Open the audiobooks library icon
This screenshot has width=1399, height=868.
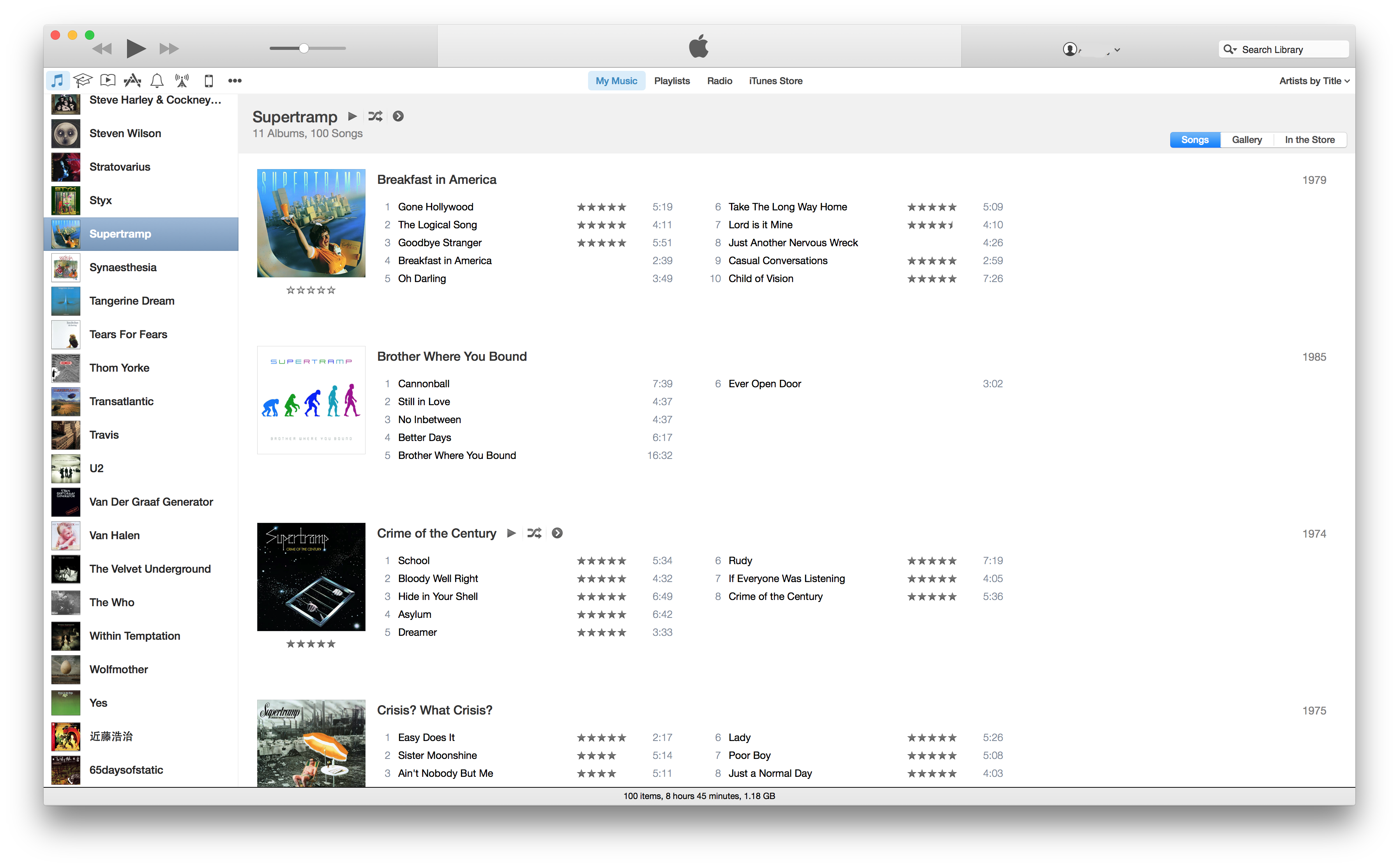point(108,80)
